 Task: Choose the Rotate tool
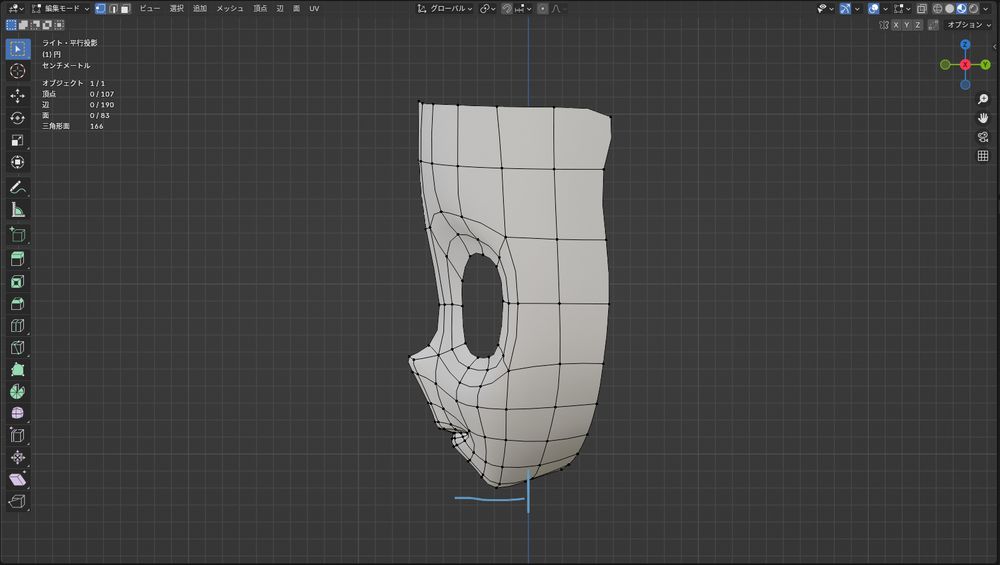(17, 118)
